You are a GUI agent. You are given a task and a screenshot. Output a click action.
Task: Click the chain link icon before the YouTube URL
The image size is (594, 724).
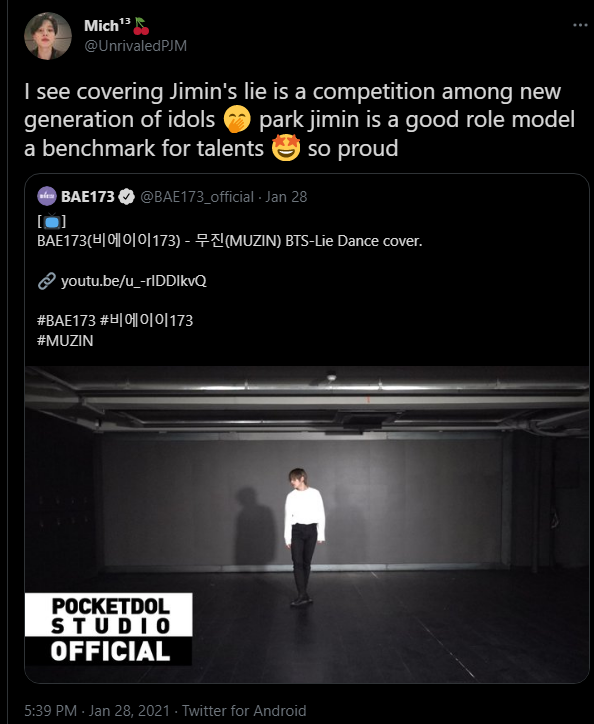(47, 281)
